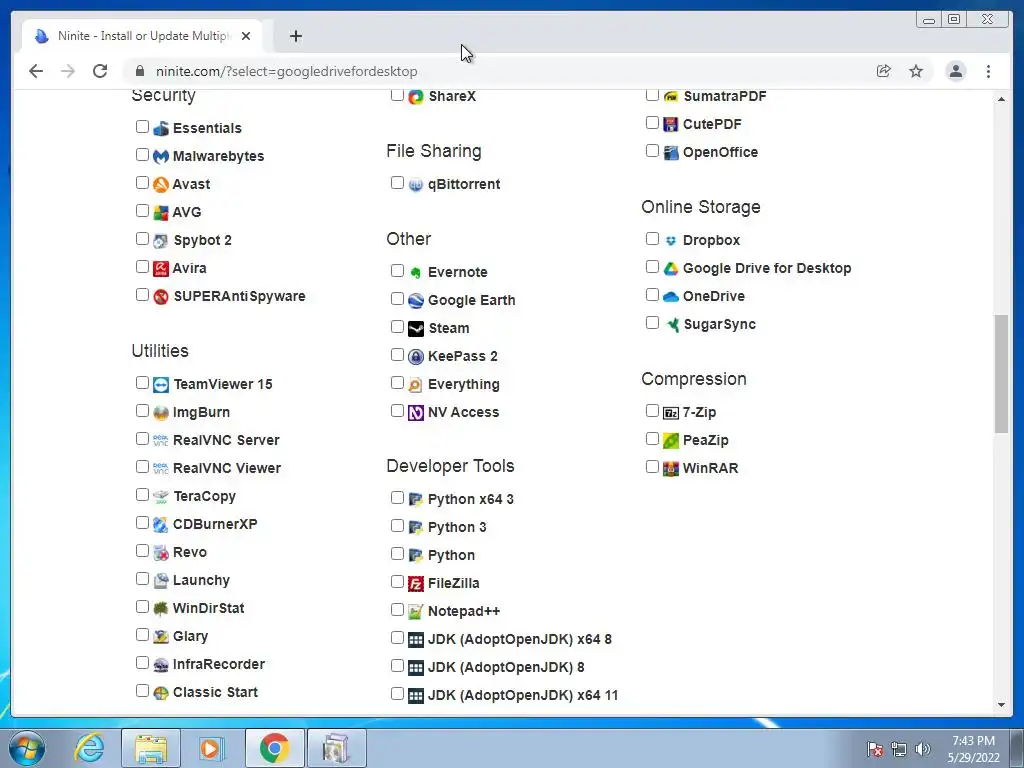Screen dimensions: 1024x768
Task: Click the InfraRecorder label
Action: [x=219, y=665]
